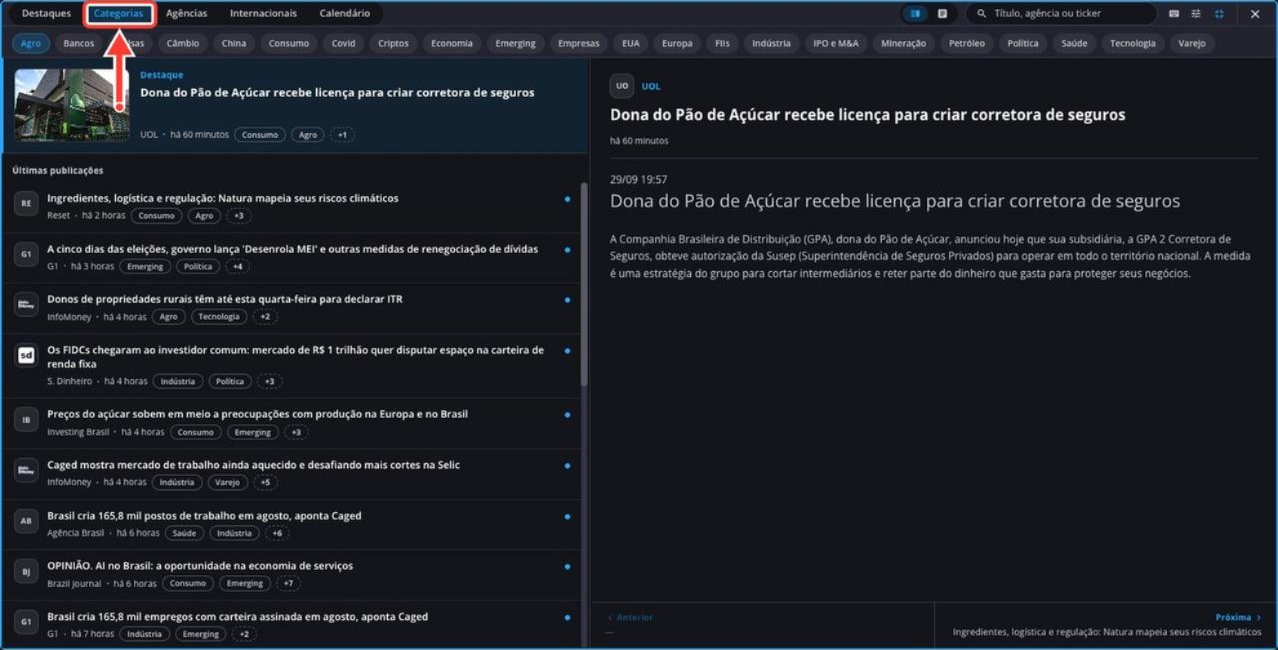Go to Próxima article

click(x=1238, y=617)
